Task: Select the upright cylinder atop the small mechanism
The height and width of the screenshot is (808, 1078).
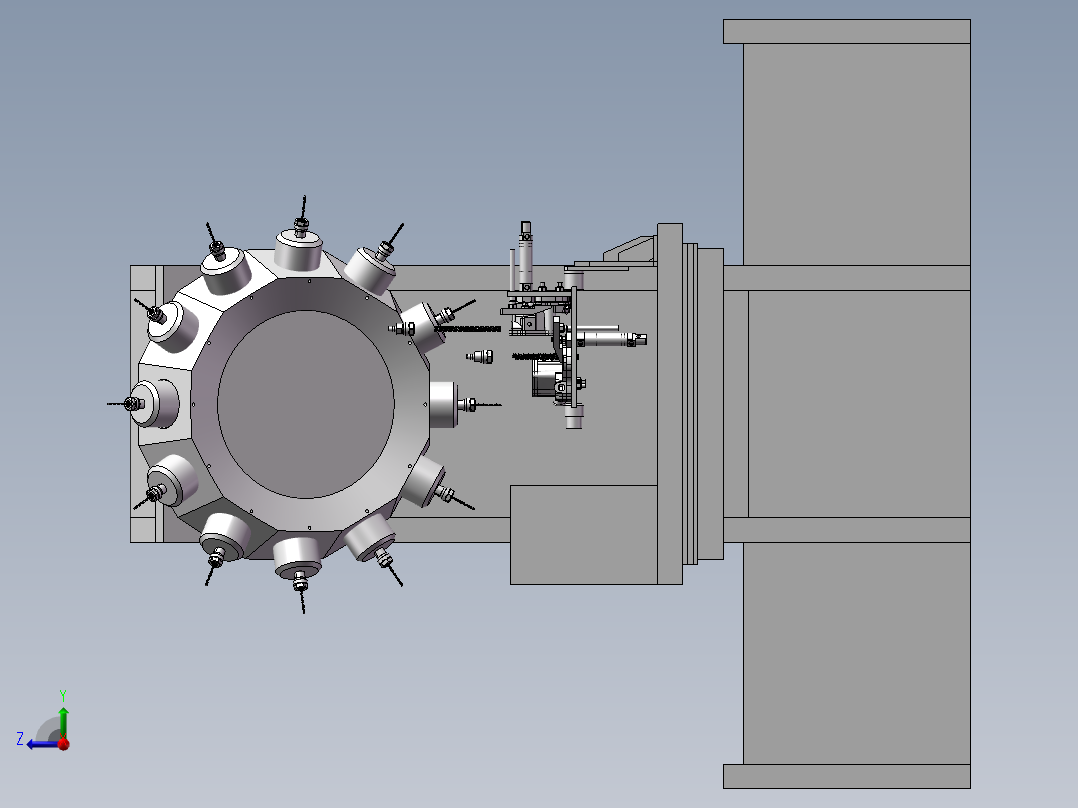Action: click(526, 254)
